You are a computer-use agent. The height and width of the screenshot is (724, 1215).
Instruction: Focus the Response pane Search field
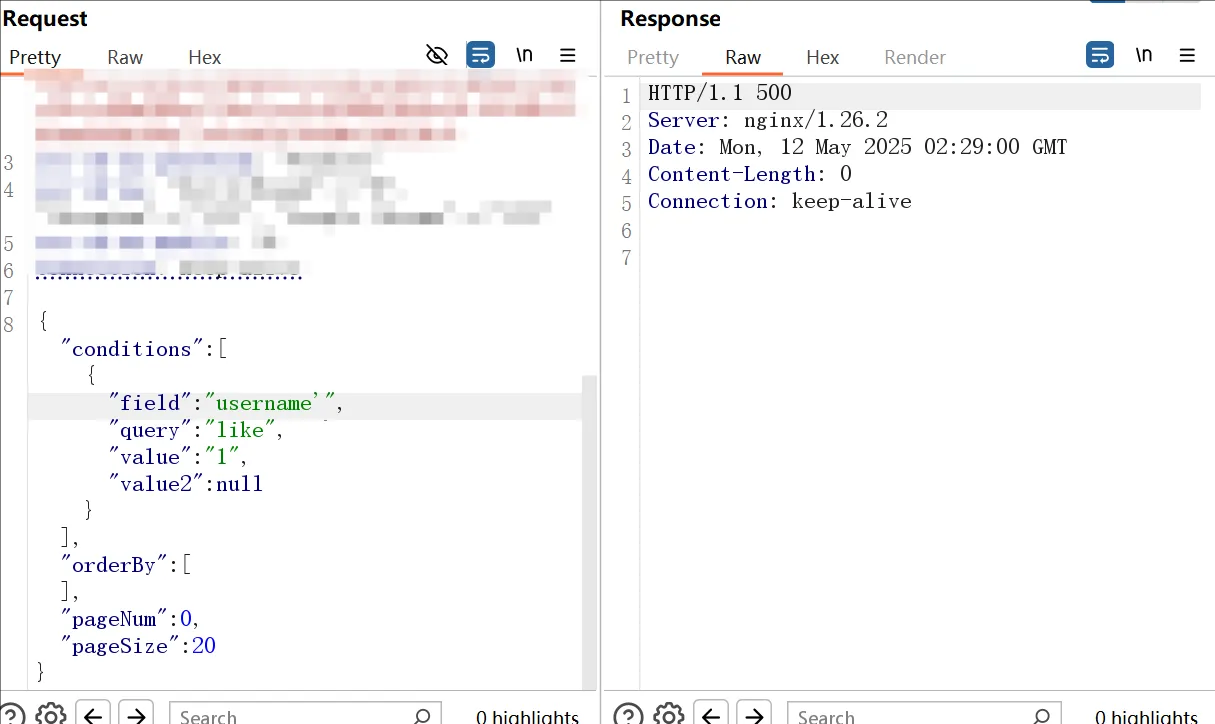pyautogui.click(x=923, y=716)
